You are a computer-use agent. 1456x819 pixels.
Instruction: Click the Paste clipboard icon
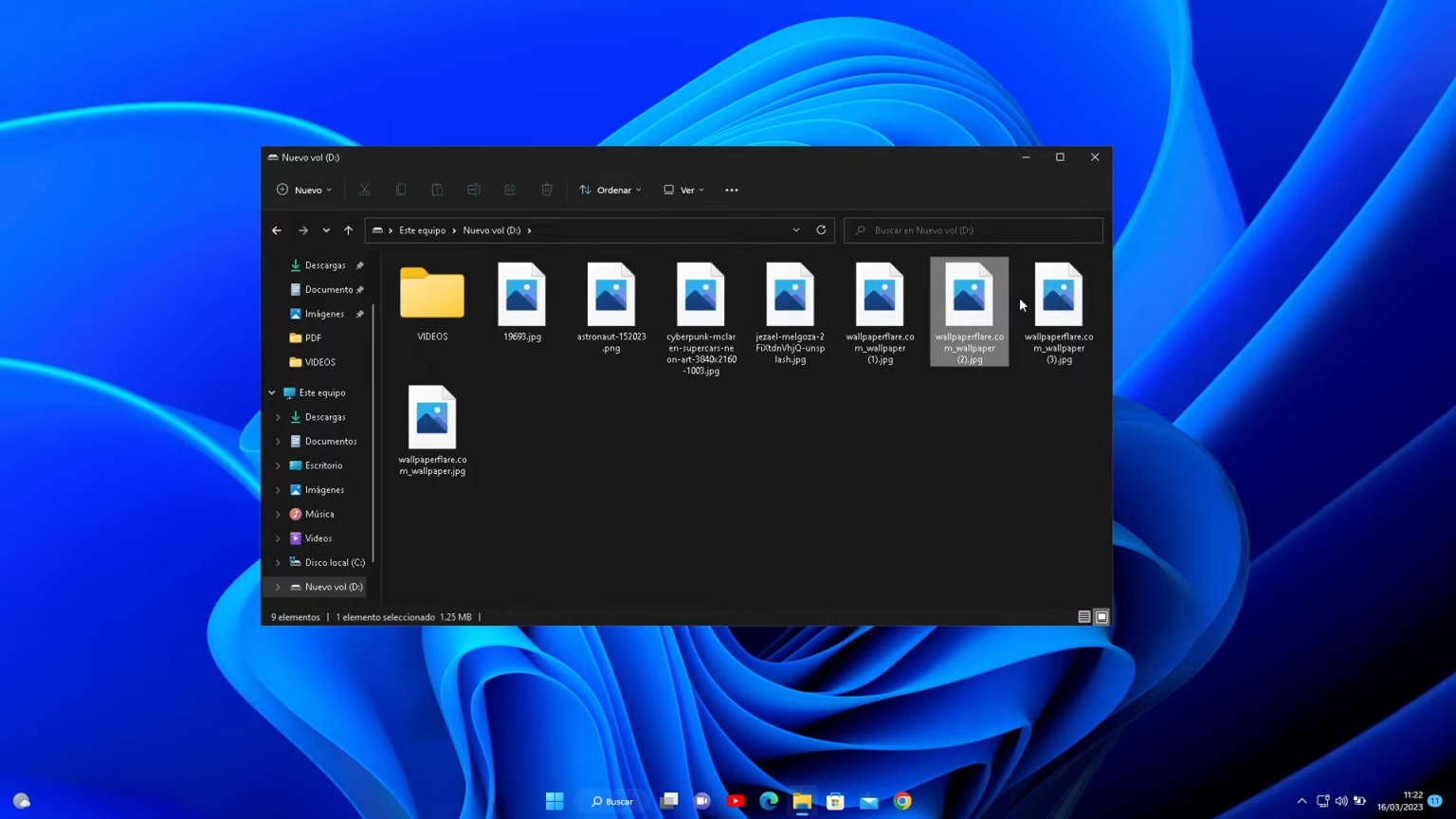click(437, 190)
